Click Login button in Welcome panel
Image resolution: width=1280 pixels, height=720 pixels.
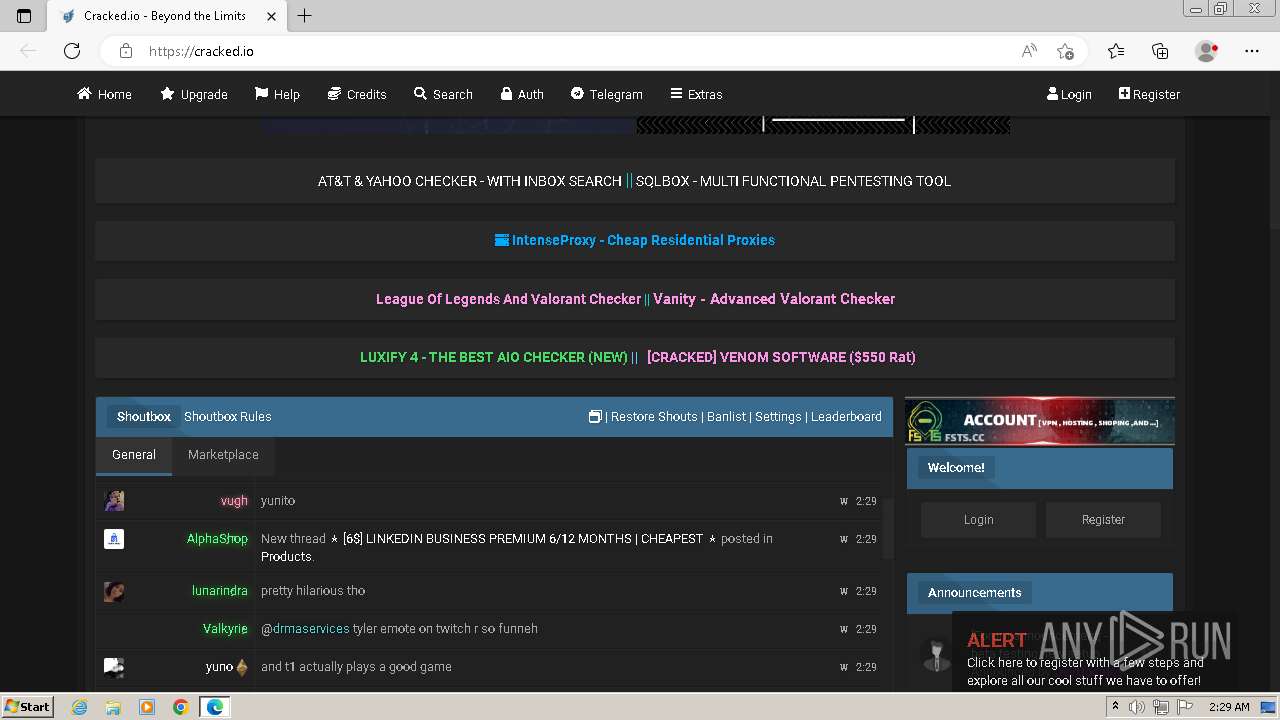978,520
